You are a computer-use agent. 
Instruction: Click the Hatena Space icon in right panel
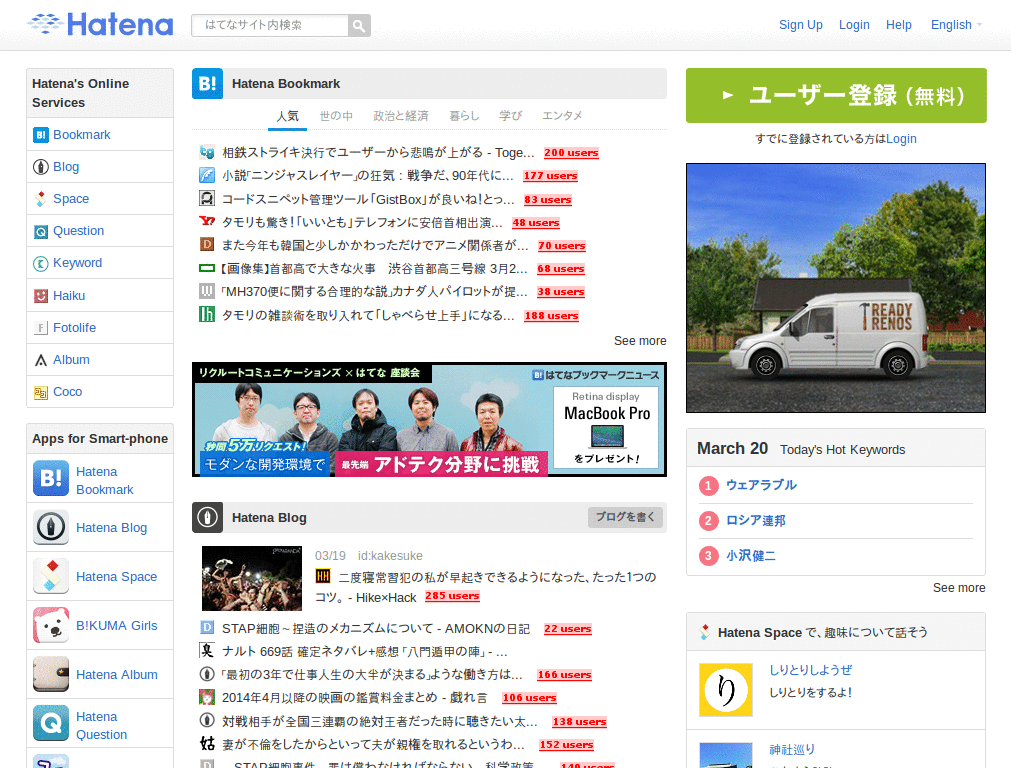(705, 632)
